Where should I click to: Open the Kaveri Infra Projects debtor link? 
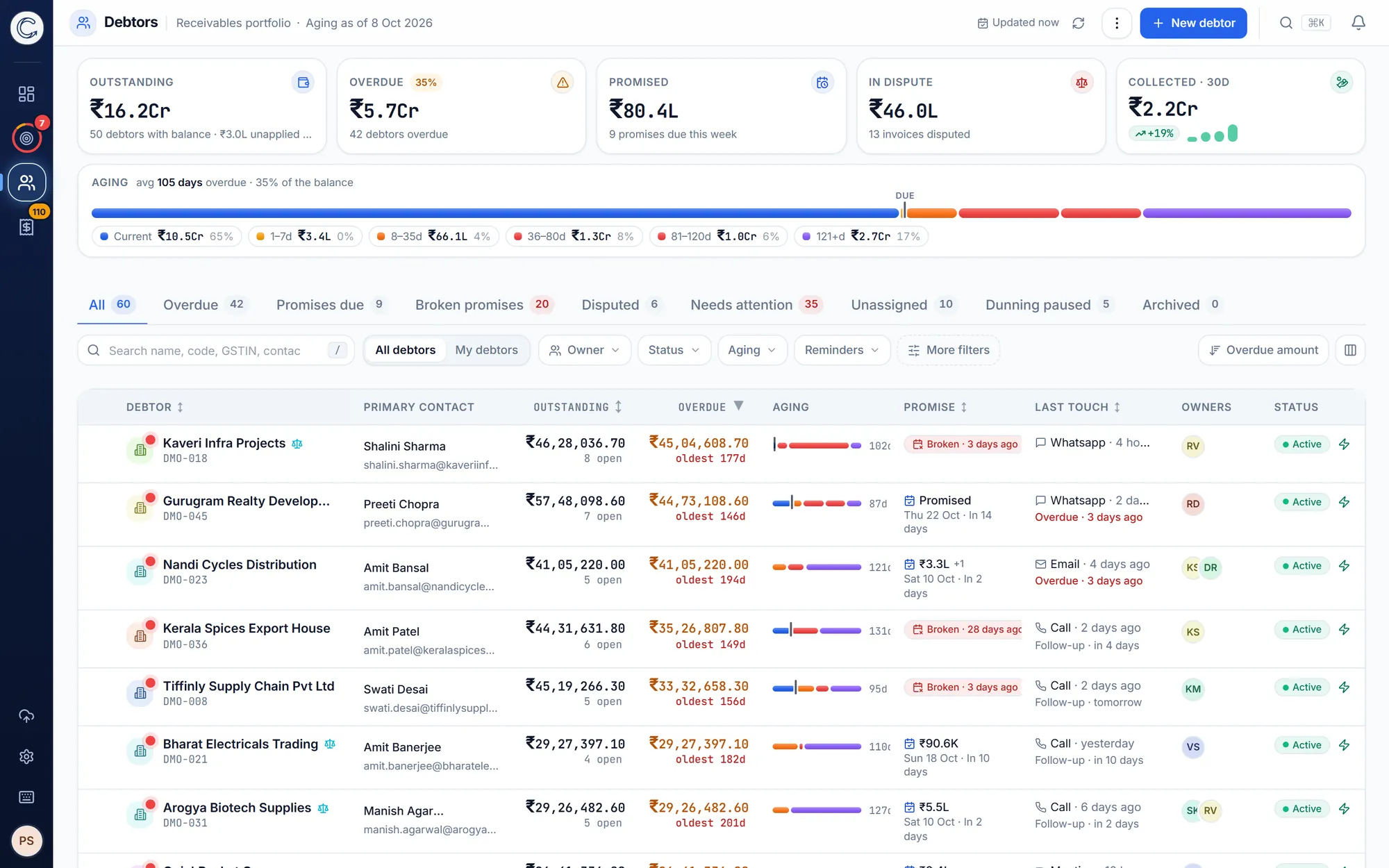coord(224,443)
